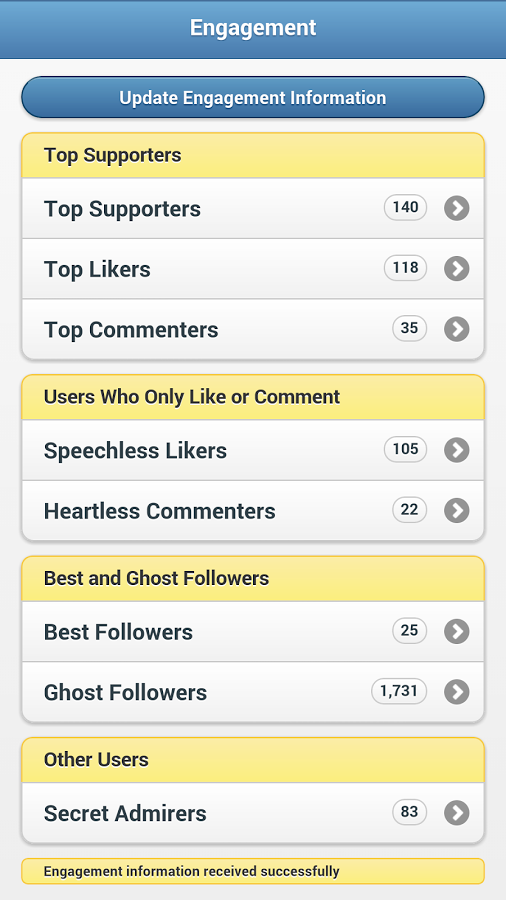Select the Secret Admirers list entry text
The image size is (506, 900).
coord(125,813)
